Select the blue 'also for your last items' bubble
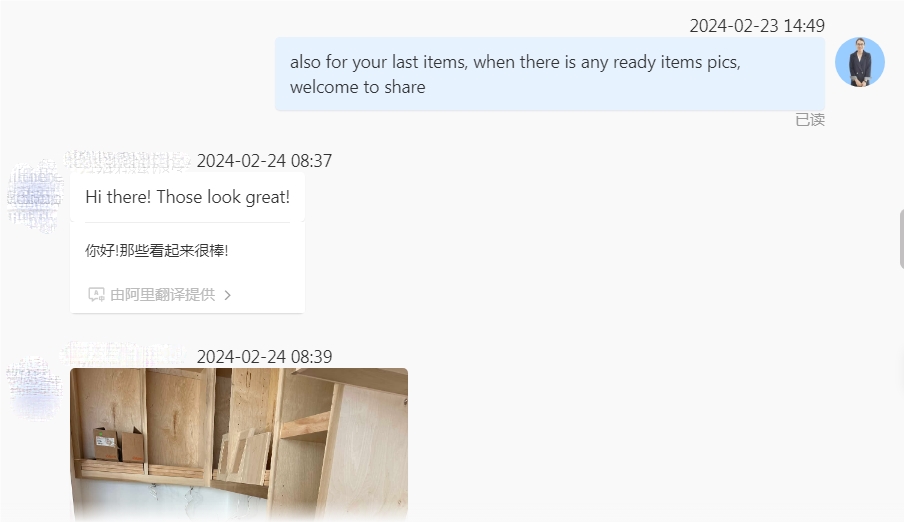The image size is (904, 522). [549, 74]
